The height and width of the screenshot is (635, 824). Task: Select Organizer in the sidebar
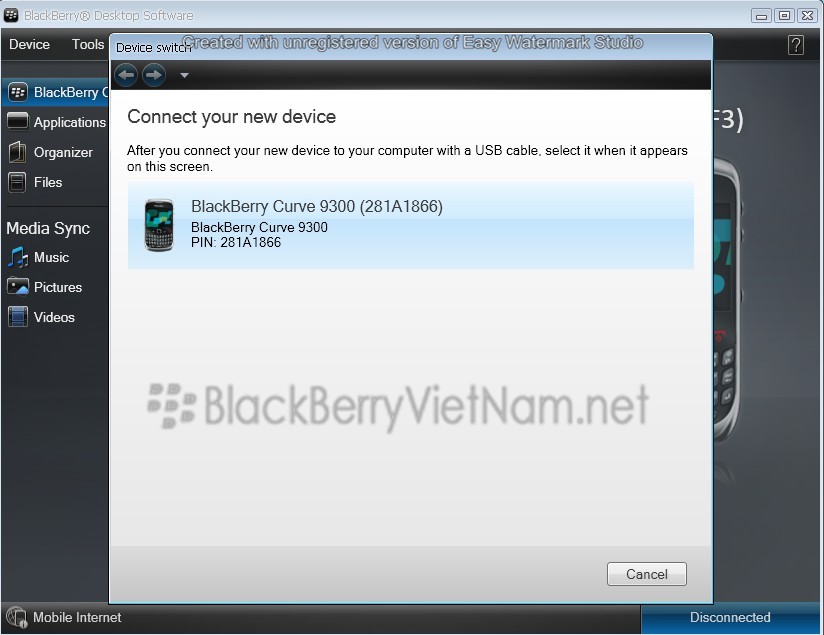(x=63, y=152)
